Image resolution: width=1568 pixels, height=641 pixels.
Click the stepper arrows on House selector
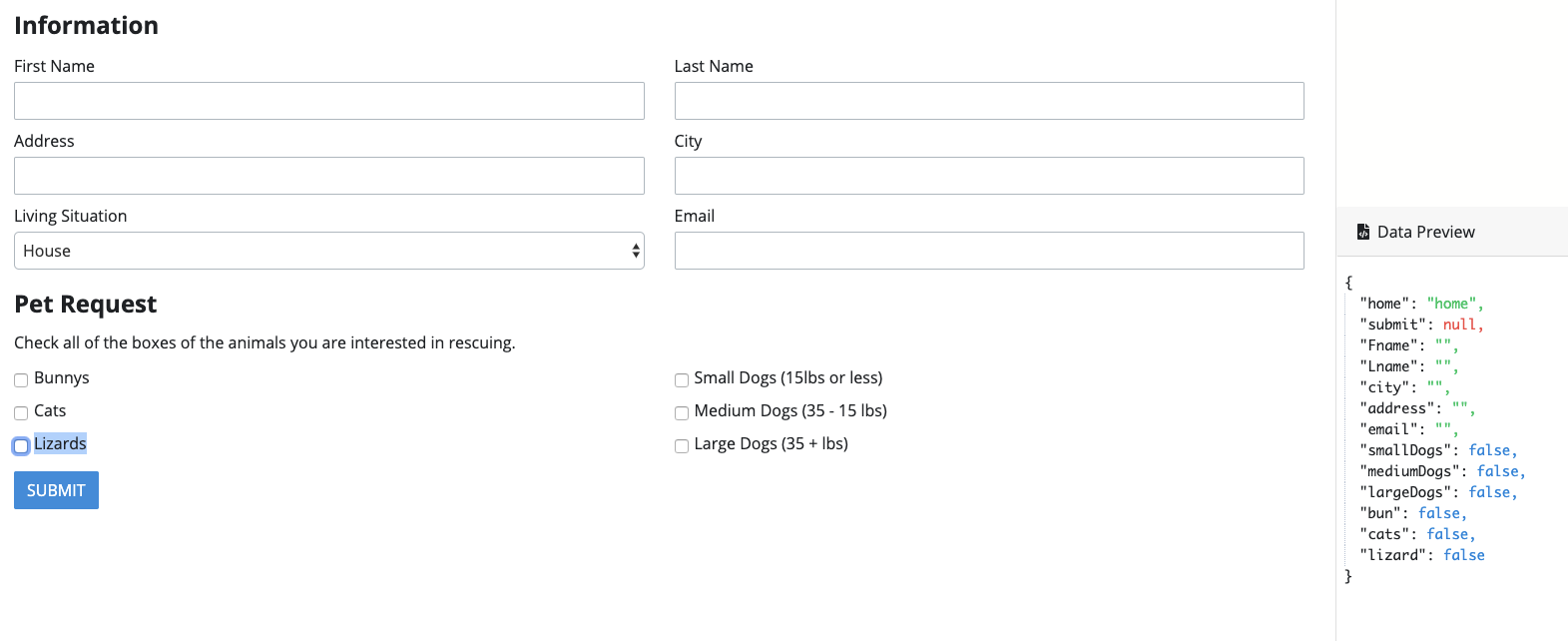coord(636,251)
